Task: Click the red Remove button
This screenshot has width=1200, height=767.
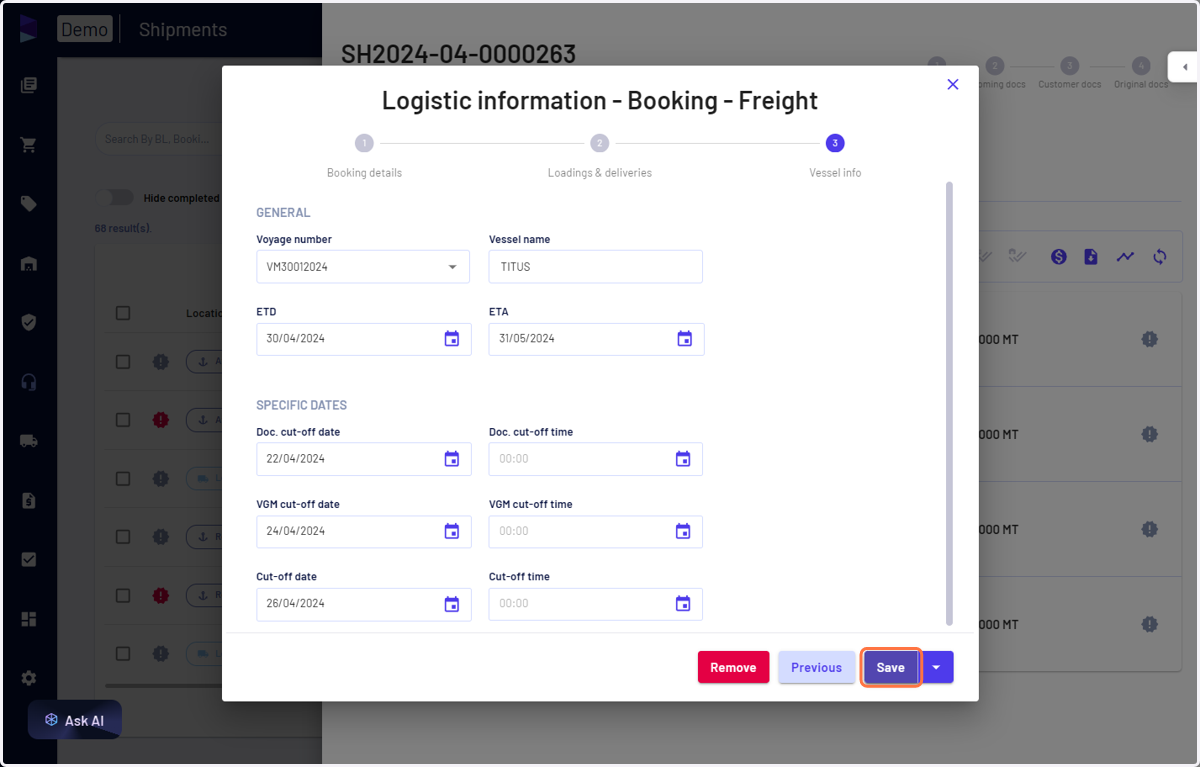Action: 733,667
